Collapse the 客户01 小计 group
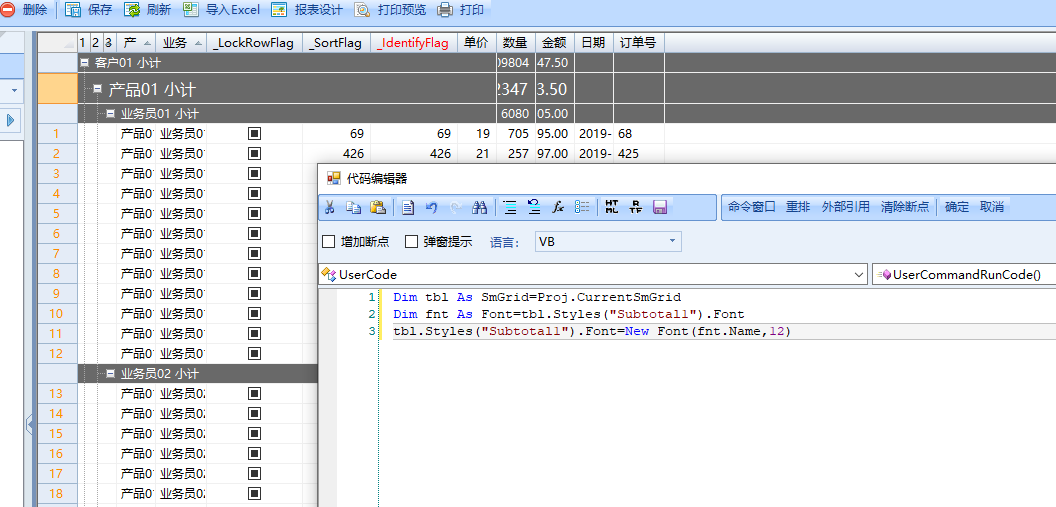This screenshot has width=1056, height=507. pos(85,63)
